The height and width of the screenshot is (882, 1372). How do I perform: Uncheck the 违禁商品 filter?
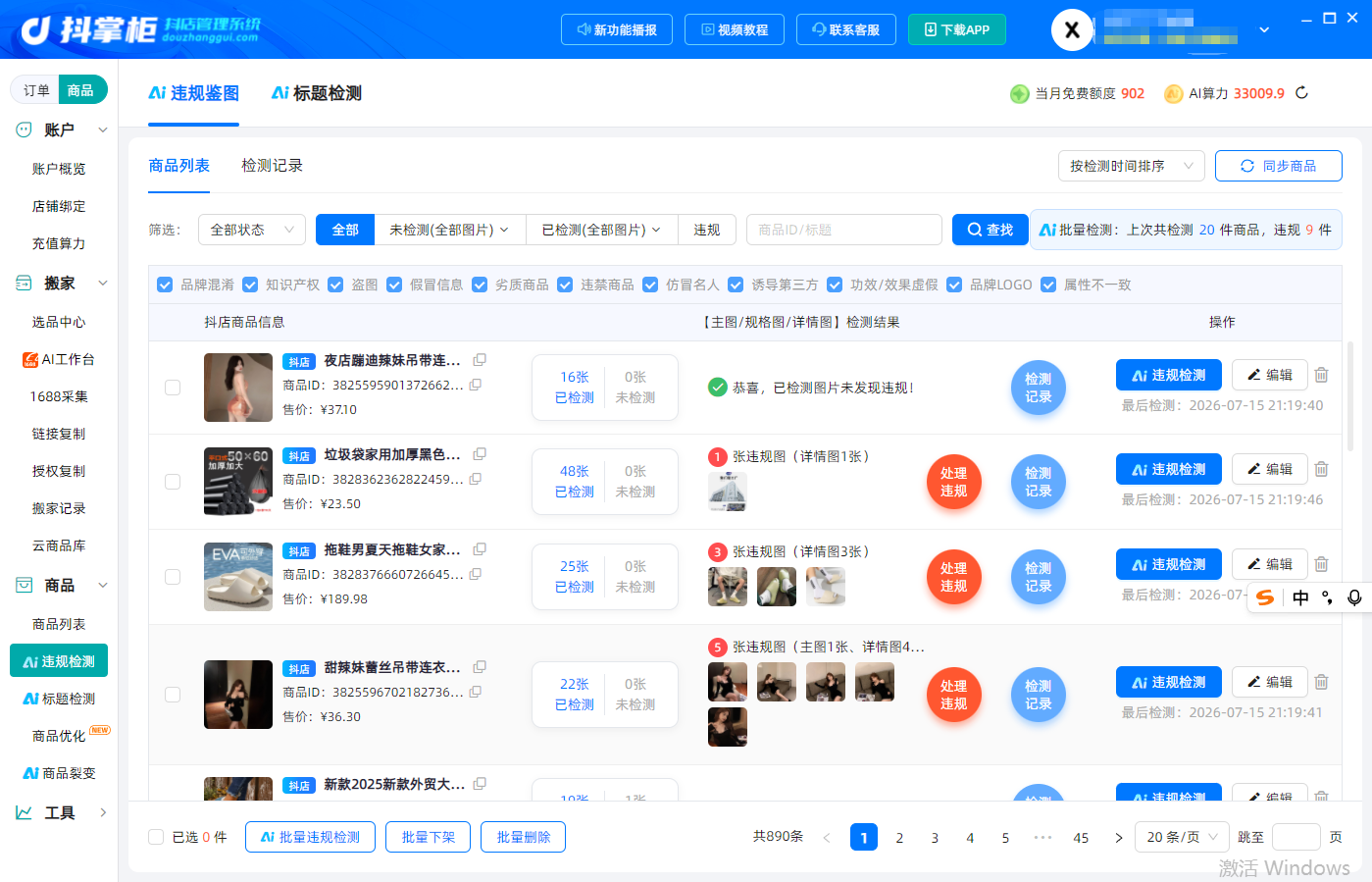(x=565, y=285)
